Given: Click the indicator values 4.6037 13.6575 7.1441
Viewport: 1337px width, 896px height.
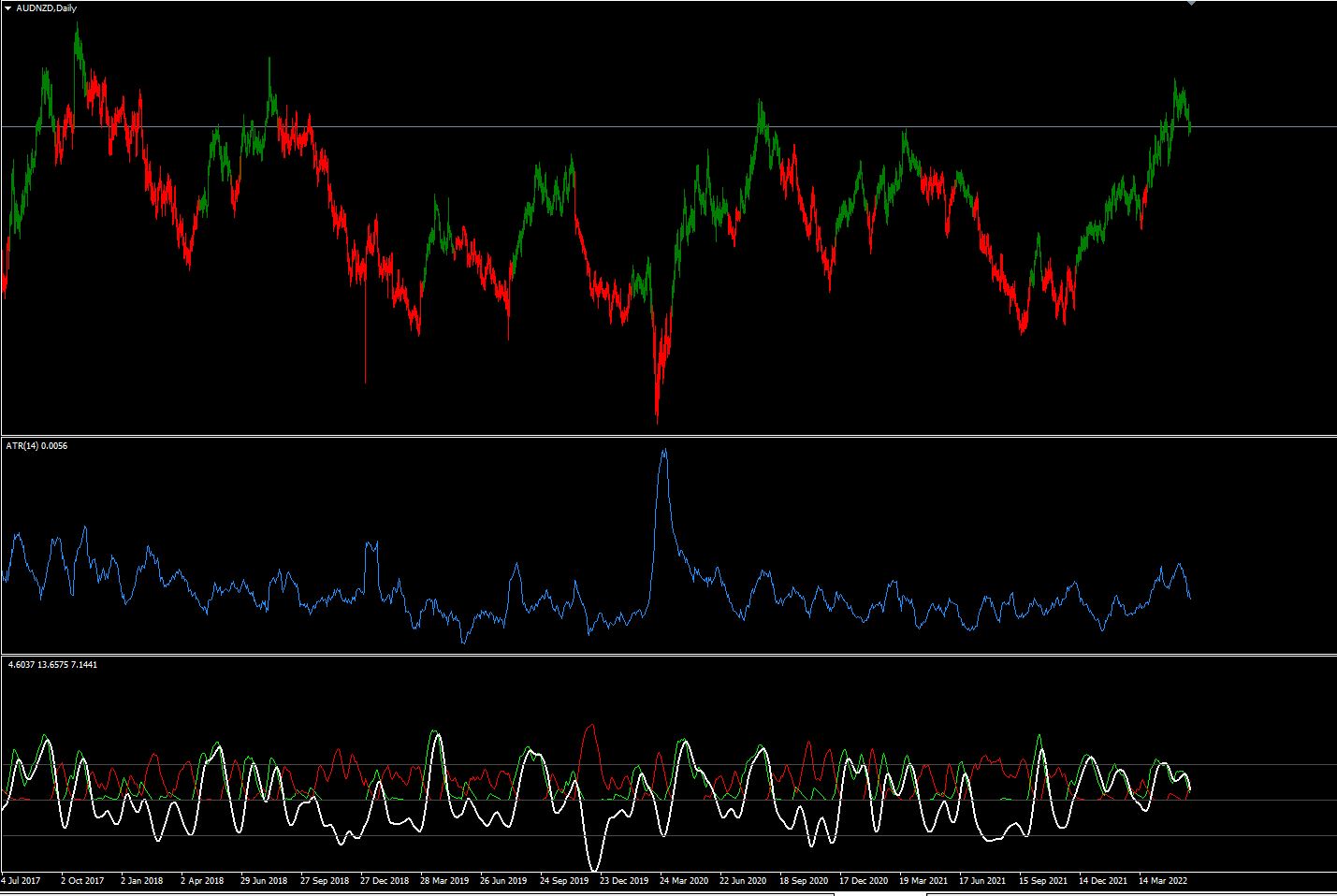Looking at the screenshot, I should tap(51, 664).
